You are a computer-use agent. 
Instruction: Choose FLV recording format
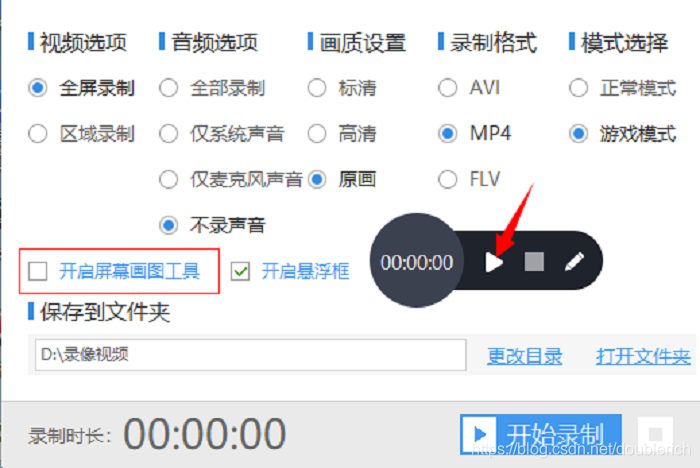coord(447,180)
